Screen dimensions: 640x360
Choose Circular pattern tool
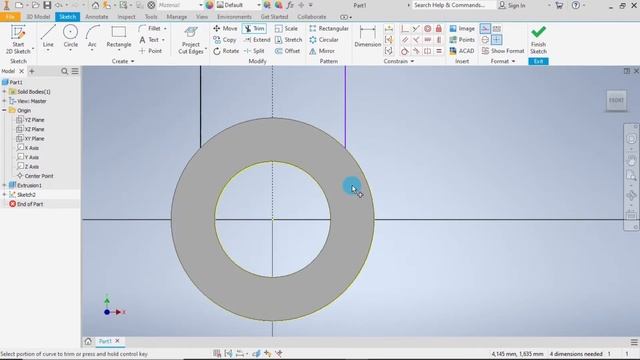click(x=324, y=40)
